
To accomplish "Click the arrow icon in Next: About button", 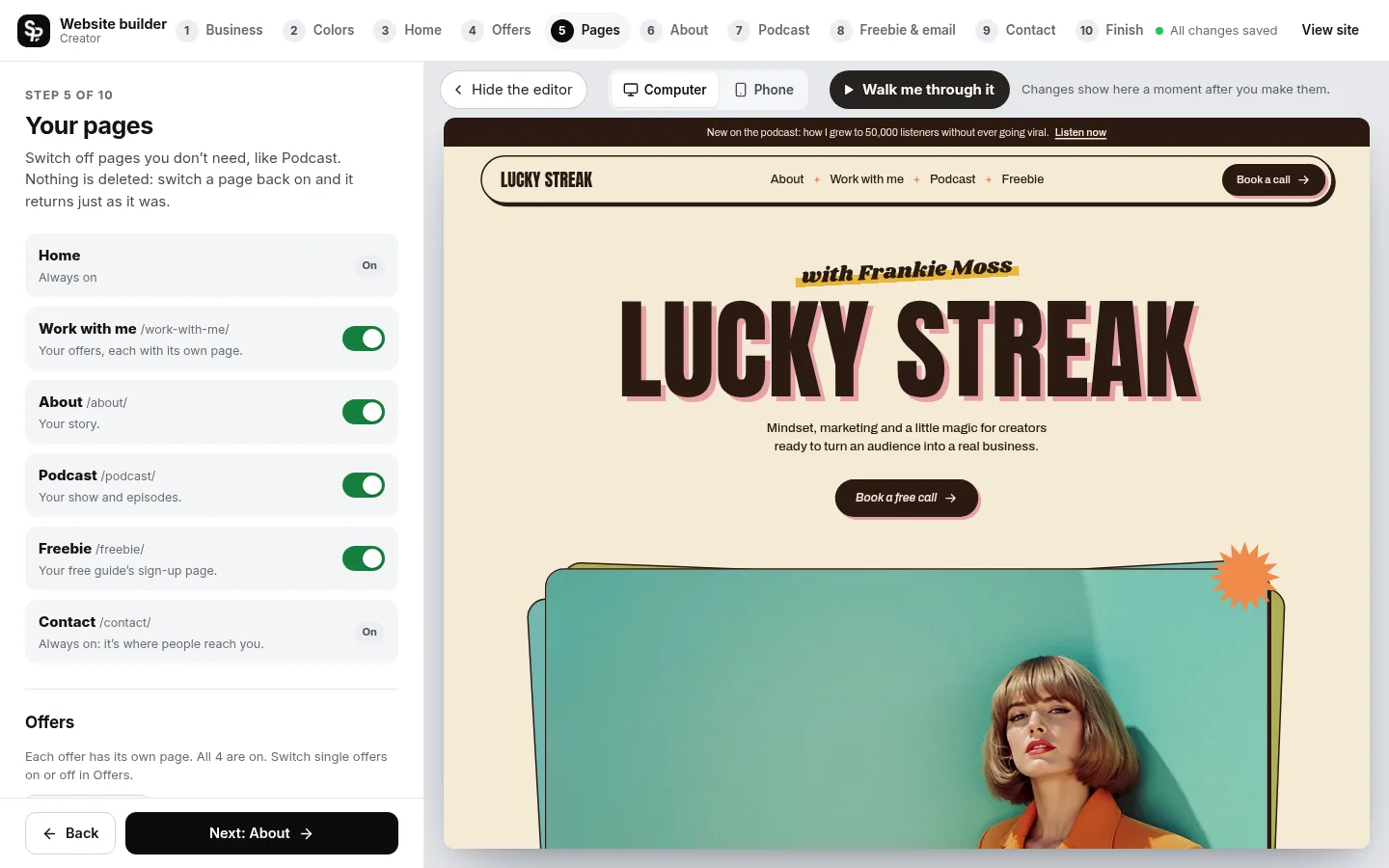I will point(307,833).
